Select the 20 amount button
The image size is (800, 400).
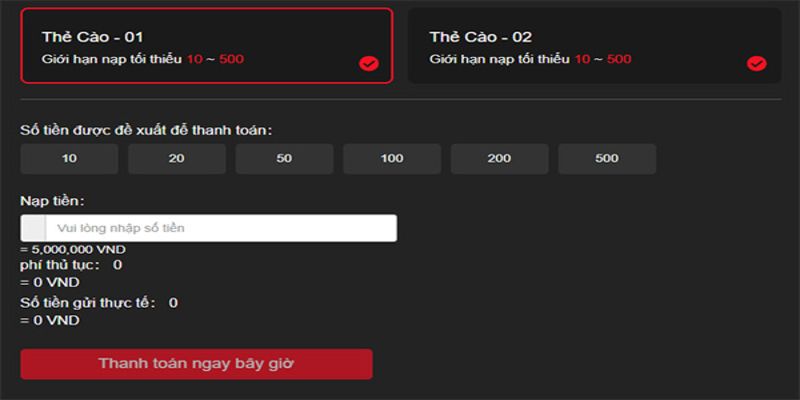coord(177,159)
